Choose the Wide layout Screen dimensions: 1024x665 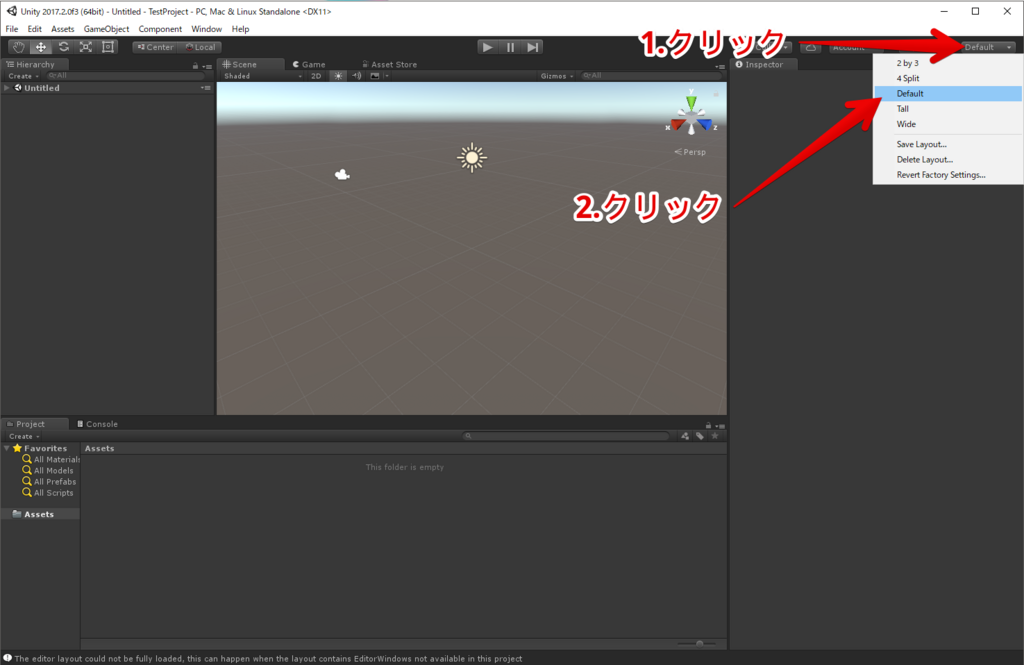[x=948, y=124]
